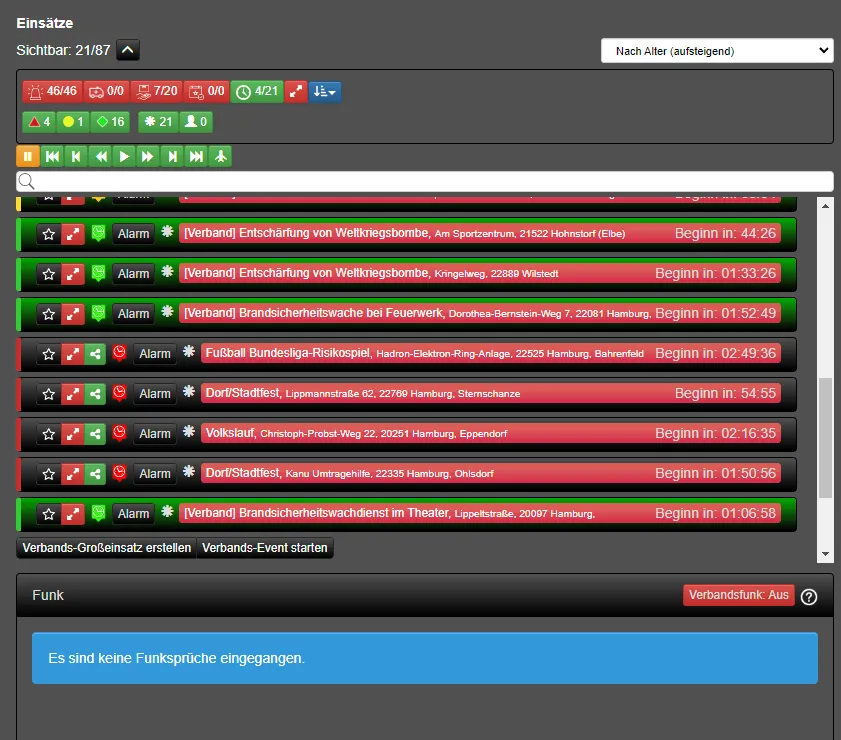Screen dimensions: 841x740
Task: Click Verbands-Großeinsatz erstellen button
Action: click(x=106, y=548)
